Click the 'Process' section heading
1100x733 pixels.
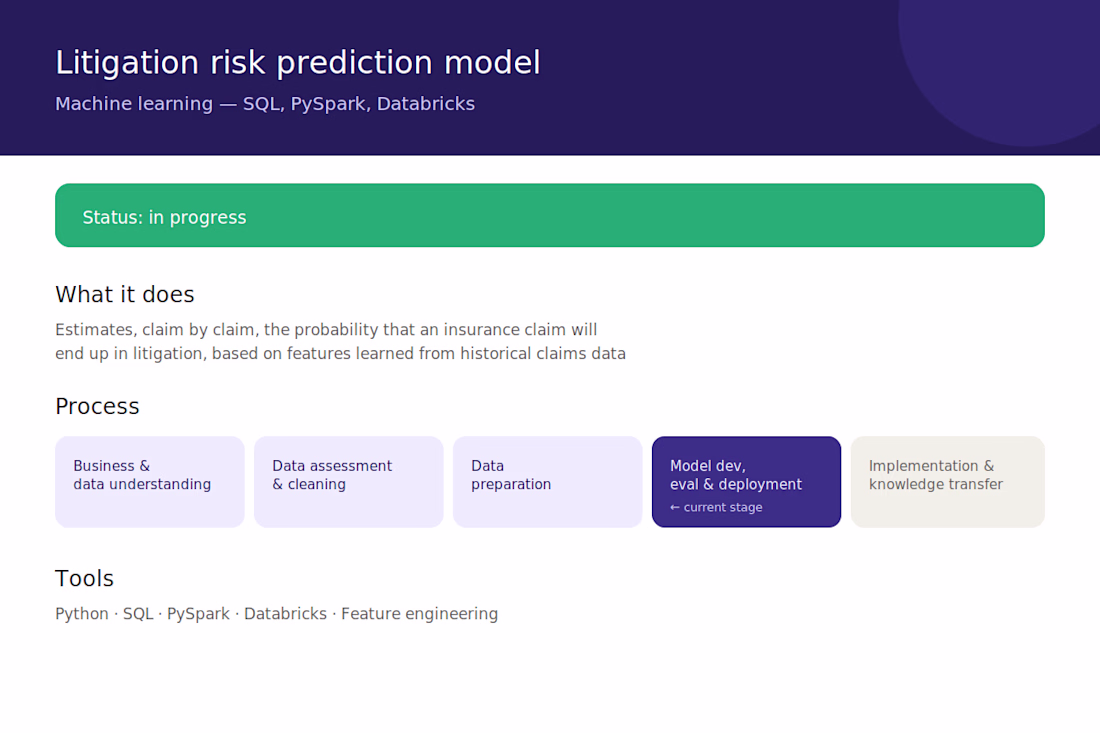pos(98,407)
